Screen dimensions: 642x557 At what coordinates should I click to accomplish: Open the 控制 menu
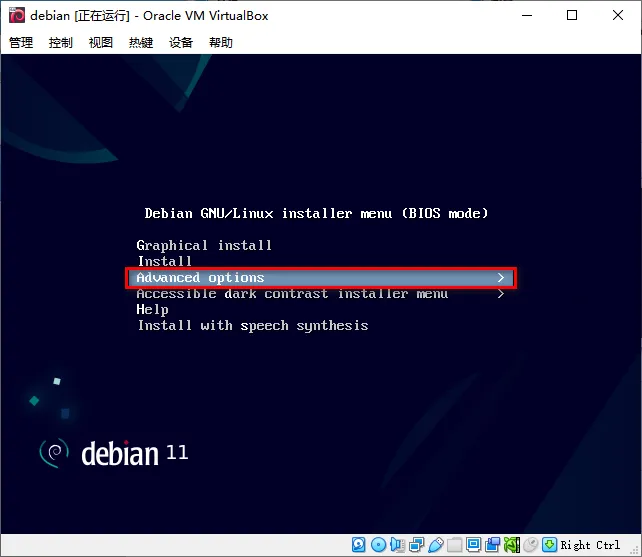point(61,42)
